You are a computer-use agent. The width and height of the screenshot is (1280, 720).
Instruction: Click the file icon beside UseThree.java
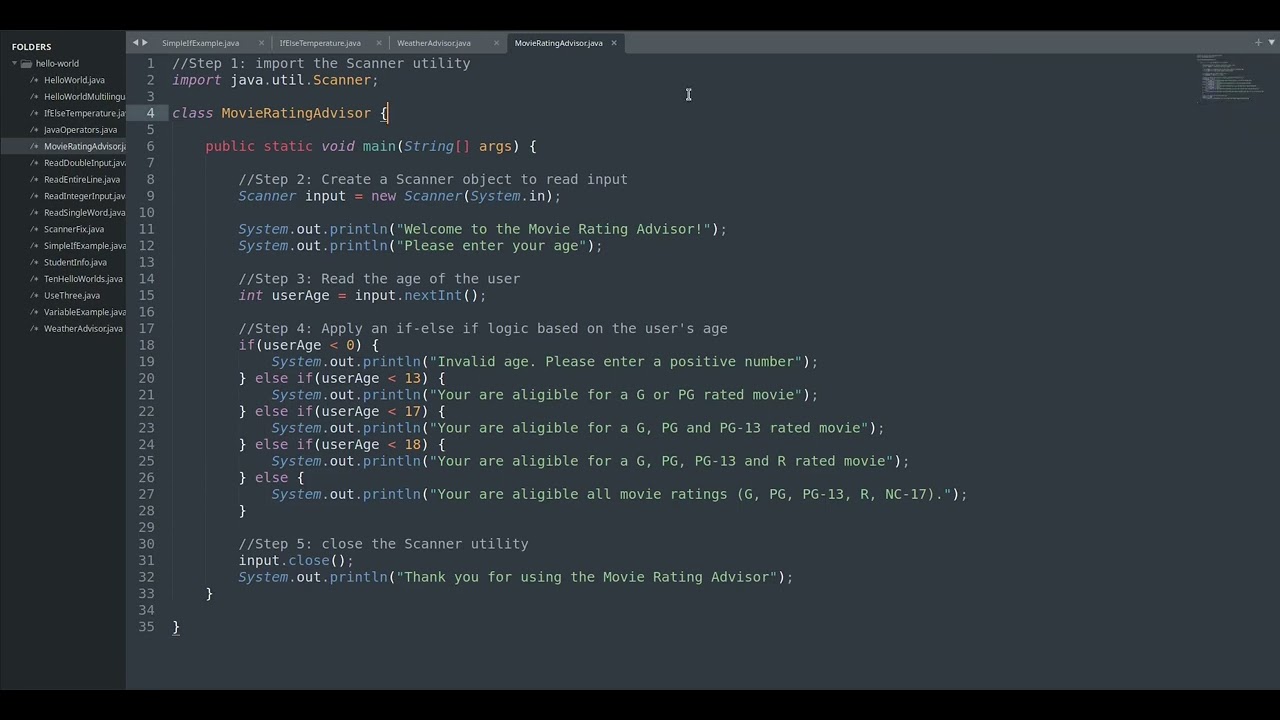[x=34, y=296]
